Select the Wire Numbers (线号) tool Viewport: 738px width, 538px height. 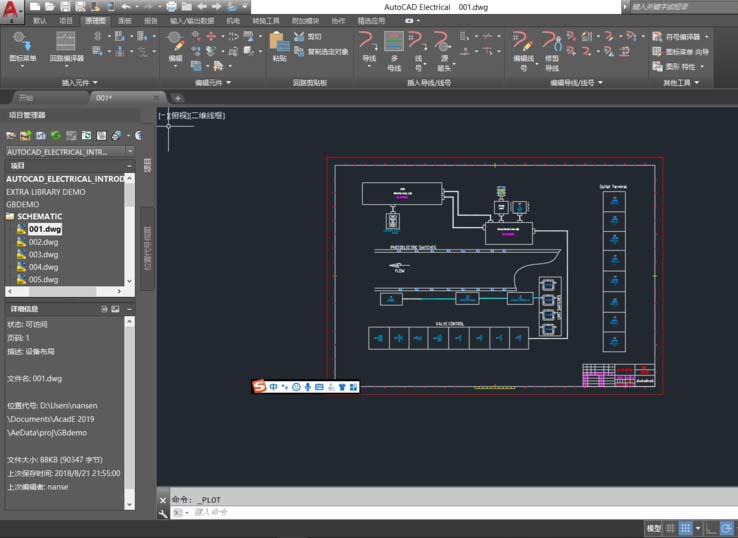click(x=417, y=51)
